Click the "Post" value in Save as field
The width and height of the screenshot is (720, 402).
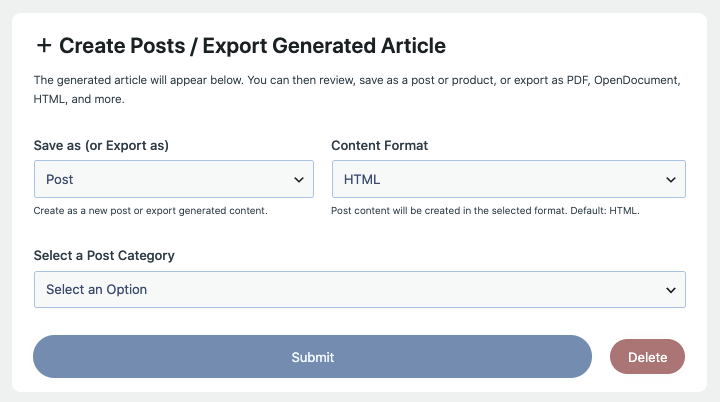click(x=59, y=179)
